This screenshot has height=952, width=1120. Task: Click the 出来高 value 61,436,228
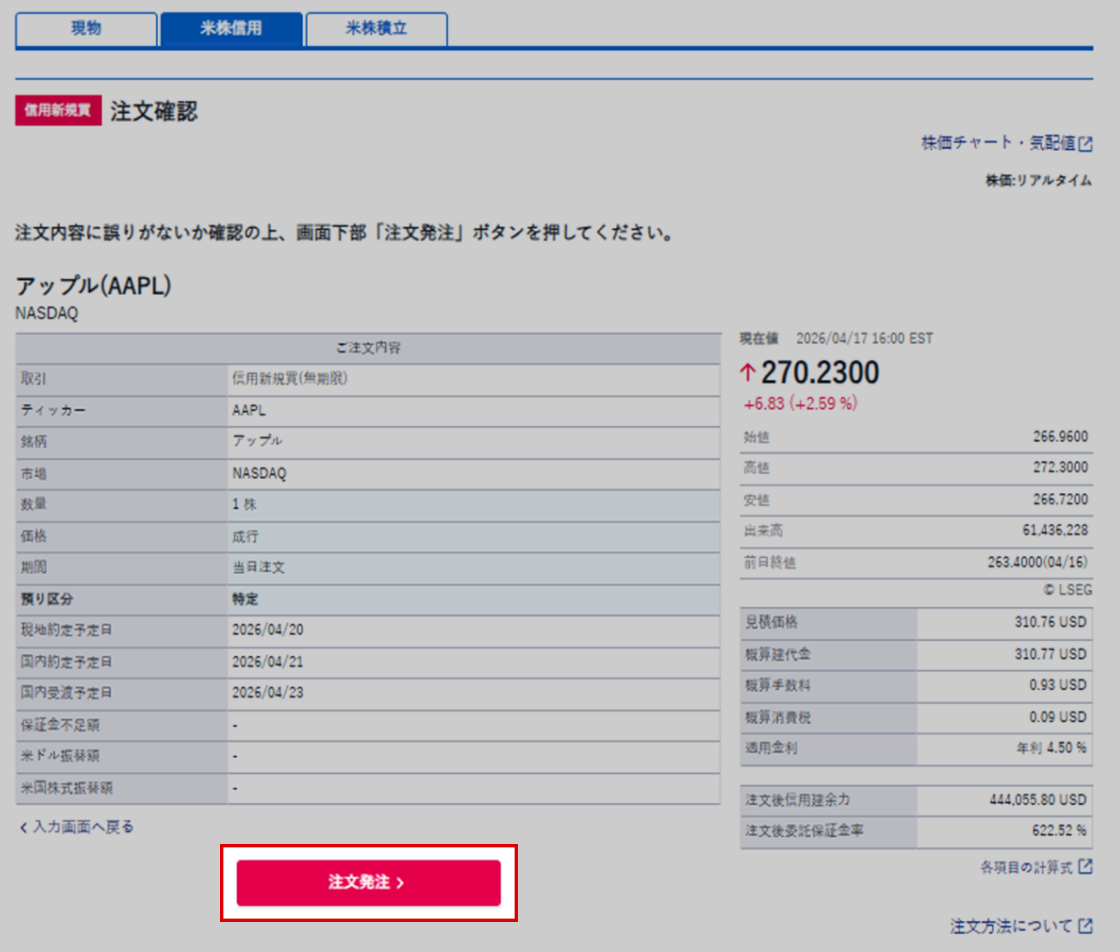1055,530
